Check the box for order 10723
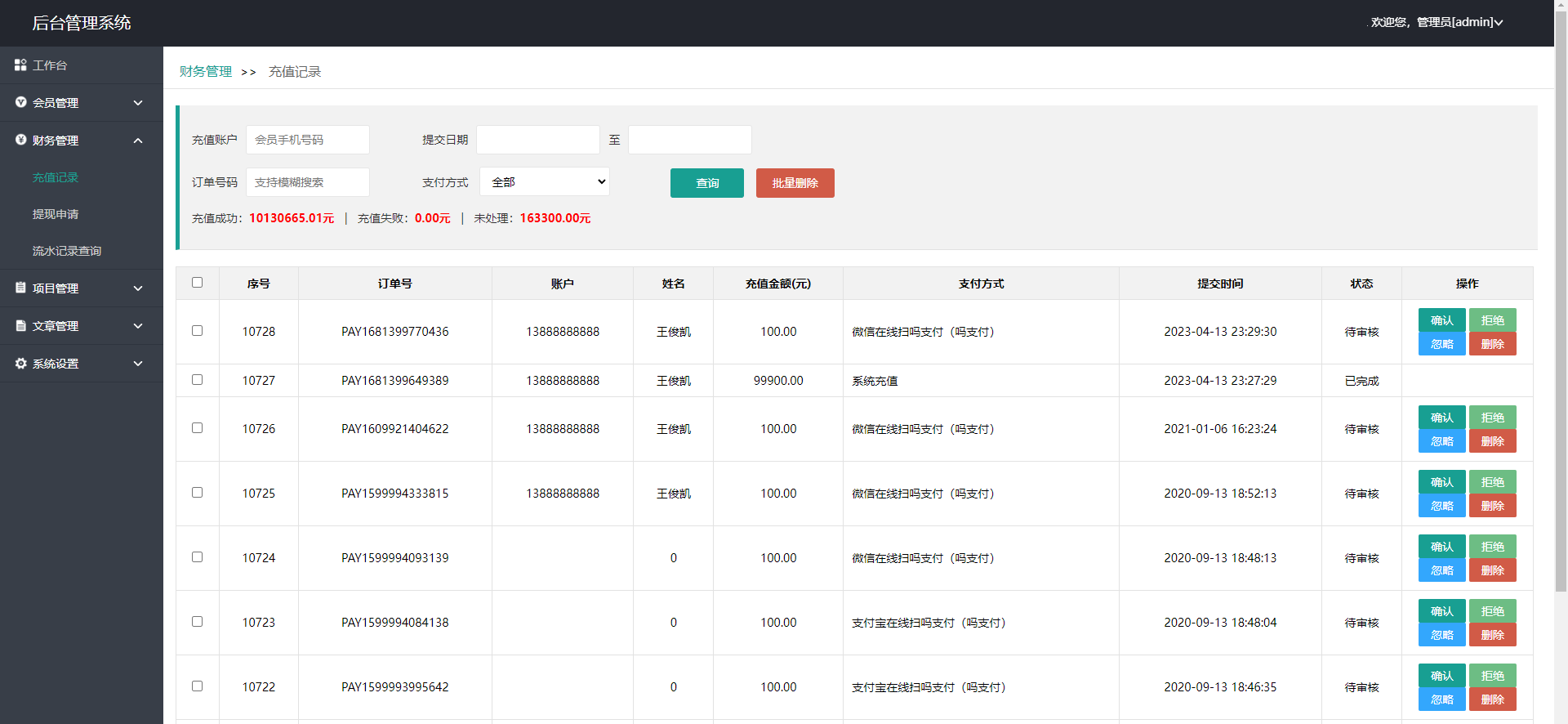 pos(197,622)
